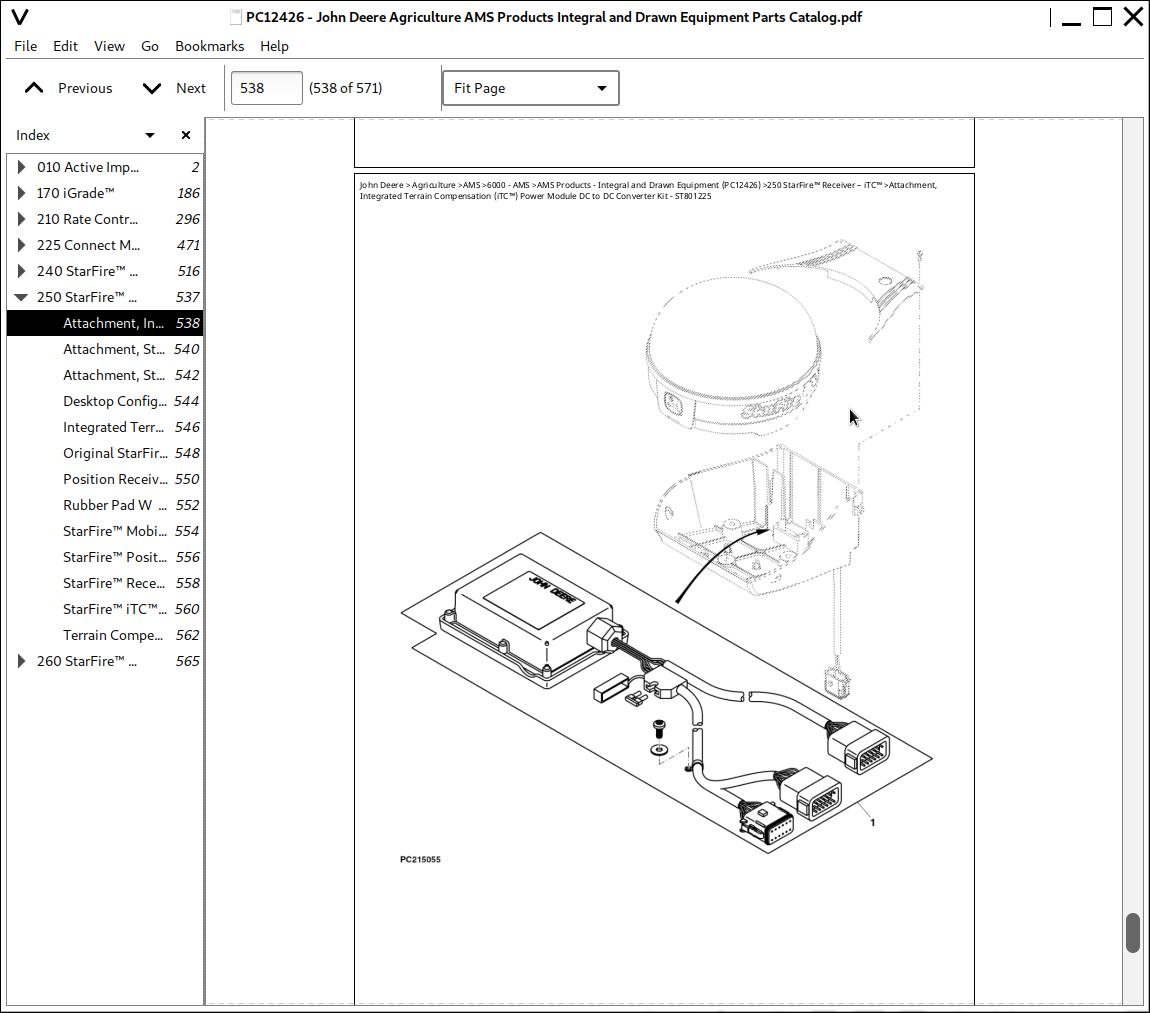Click the page count text (538 of 571)
Image resolution: width=1150 pixels, height=1013 pixels.
[x=345, y=88]
